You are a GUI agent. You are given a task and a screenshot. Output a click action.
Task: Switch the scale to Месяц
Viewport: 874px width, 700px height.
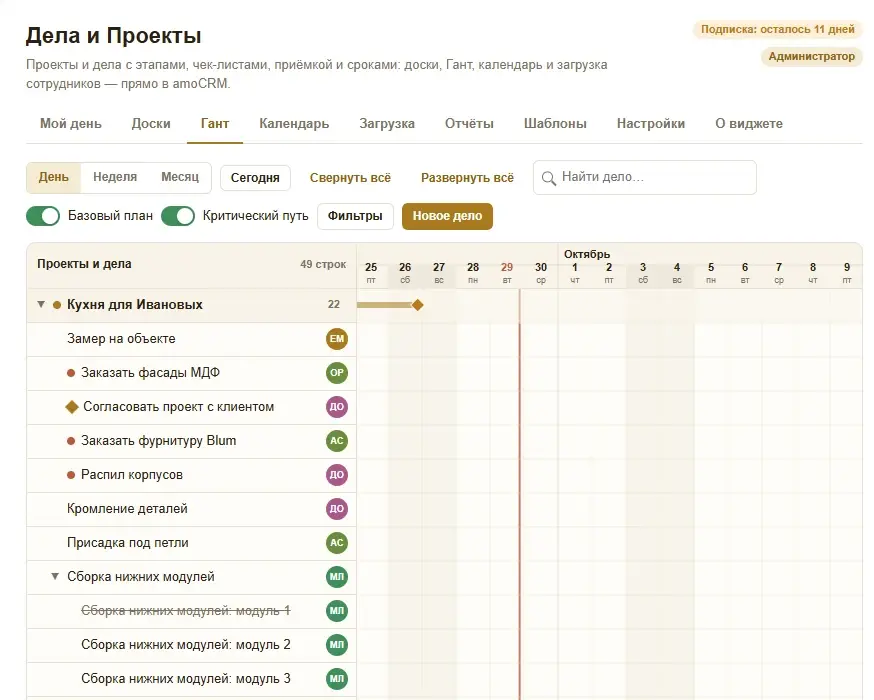pyautogui.click(x=180, y=177)
